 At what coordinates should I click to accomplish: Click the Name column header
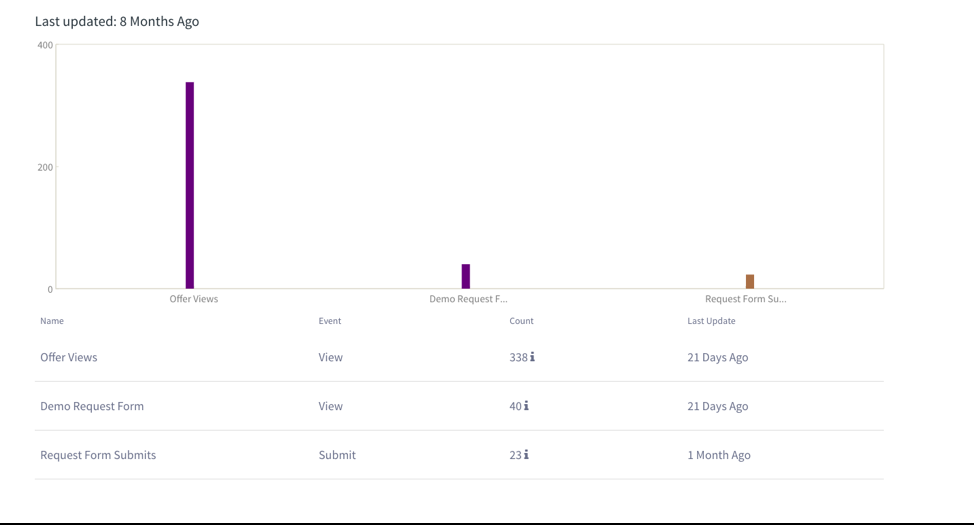pos(52,321)
